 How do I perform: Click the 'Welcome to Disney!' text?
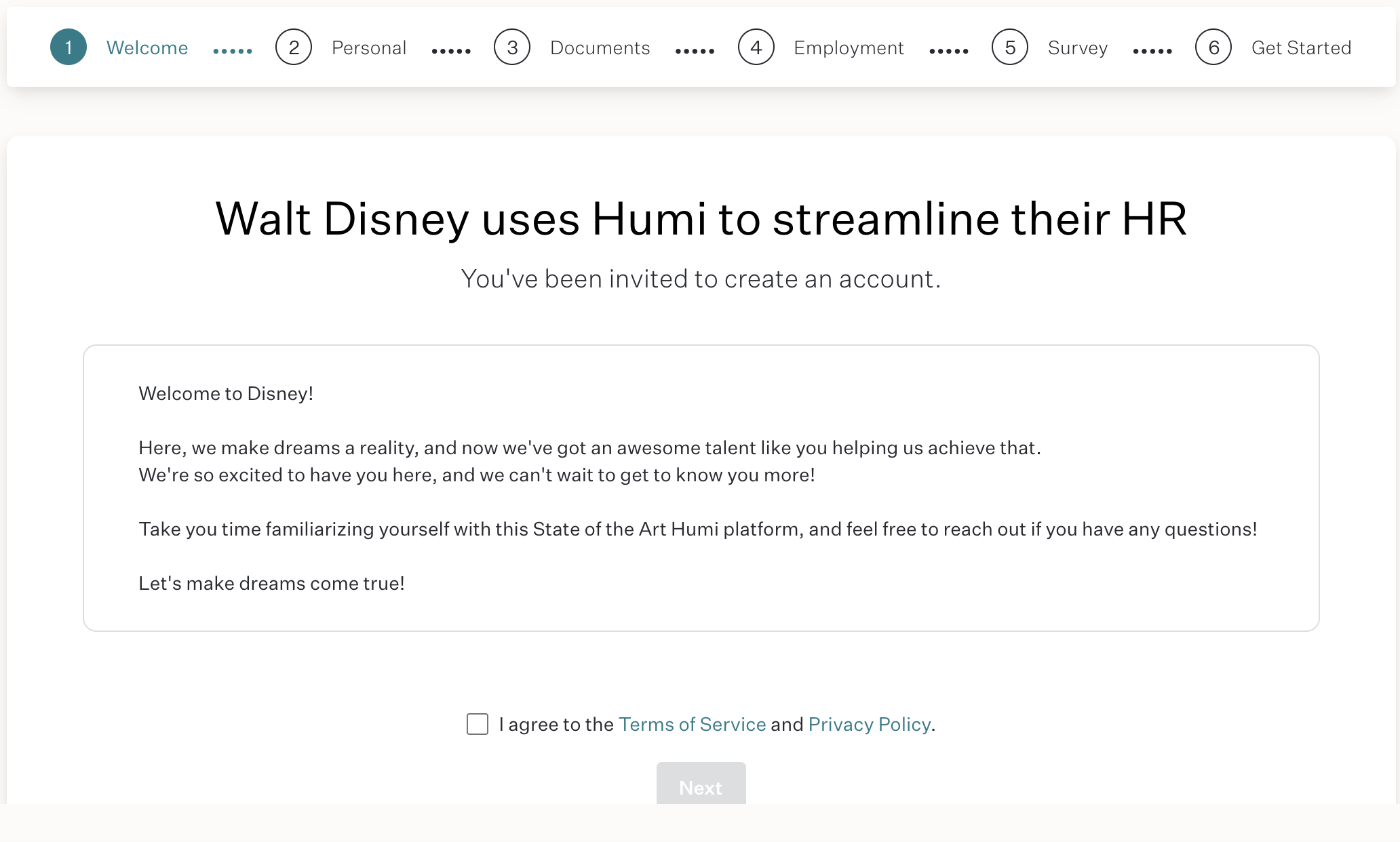click(x=226, y=393)
